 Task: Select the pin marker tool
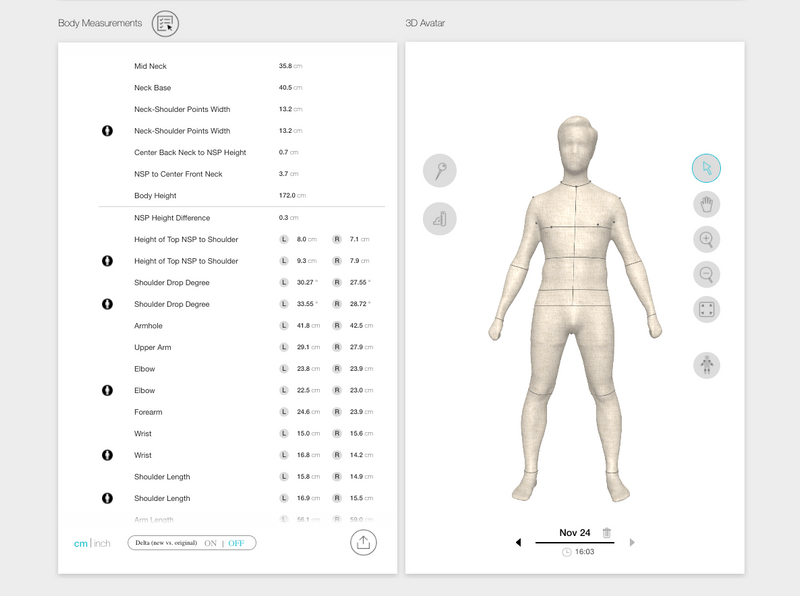[x=440, y=171]
